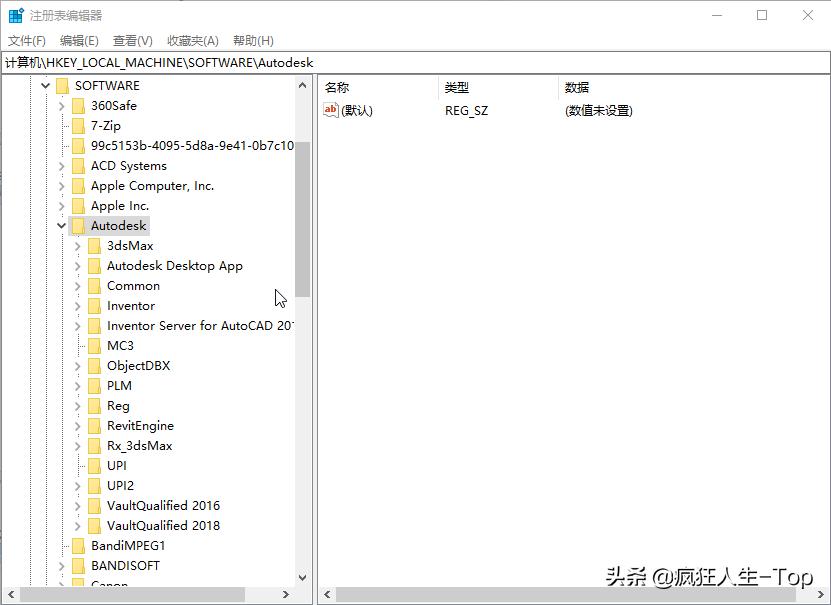This screenshot has width=831, height=605.
Task: Expand the 360Safe tree node
Action: coord(62,105)
